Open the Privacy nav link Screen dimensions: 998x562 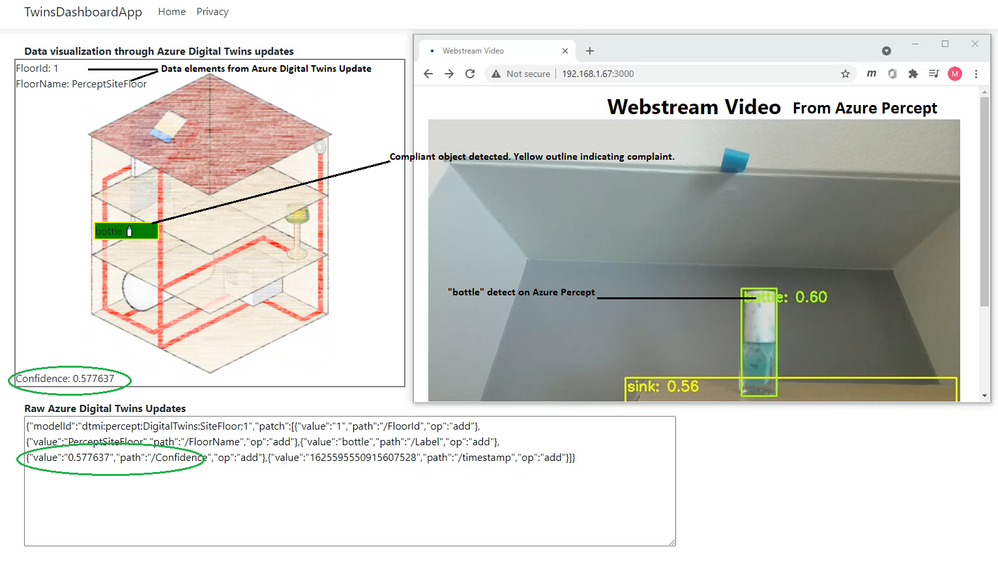click(x=212, y=11)
